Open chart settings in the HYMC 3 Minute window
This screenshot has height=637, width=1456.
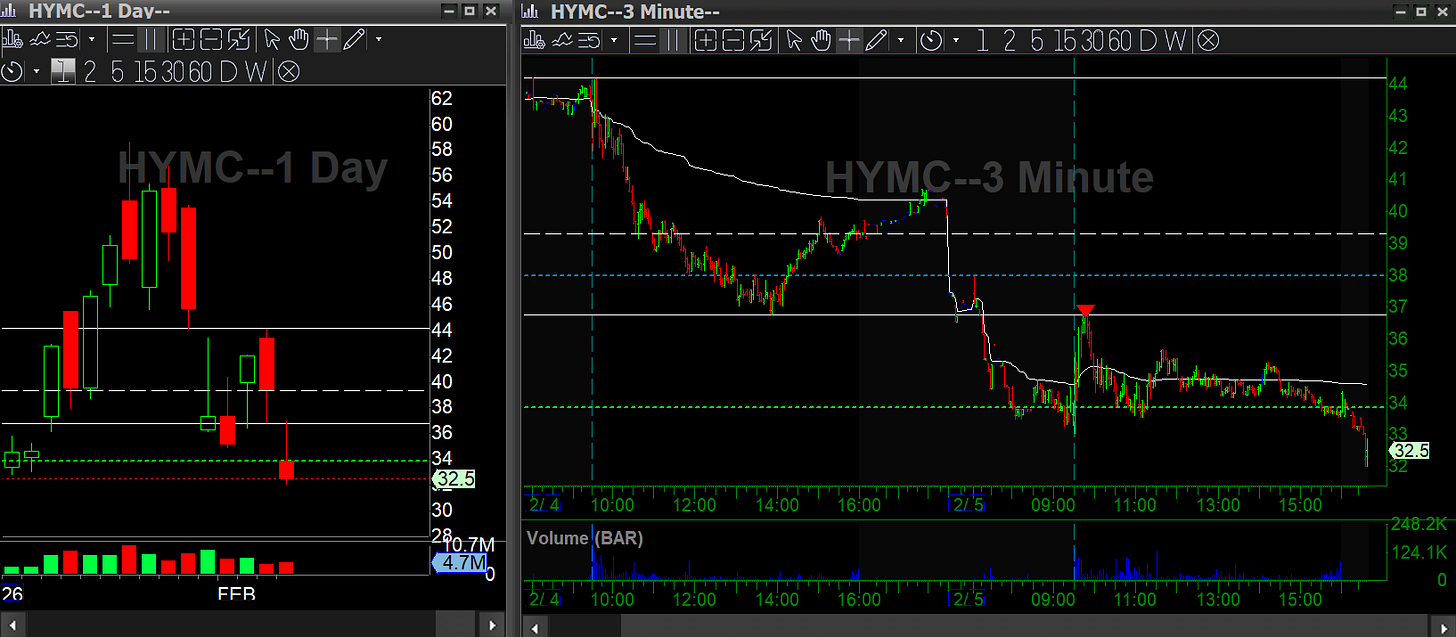(534, 40)
